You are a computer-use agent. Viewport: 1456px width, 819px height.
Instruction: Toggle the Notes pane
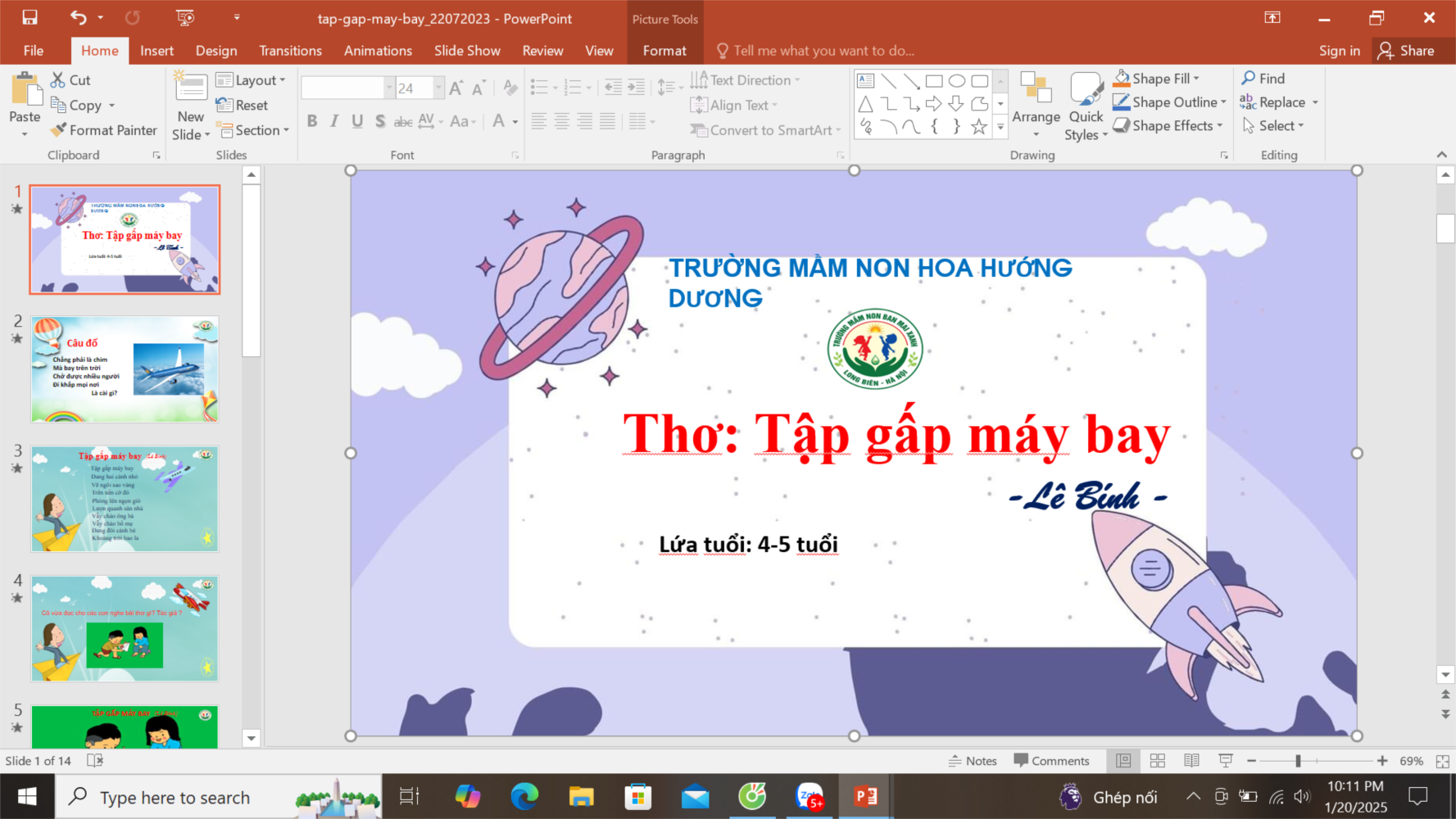pos(973,761)
